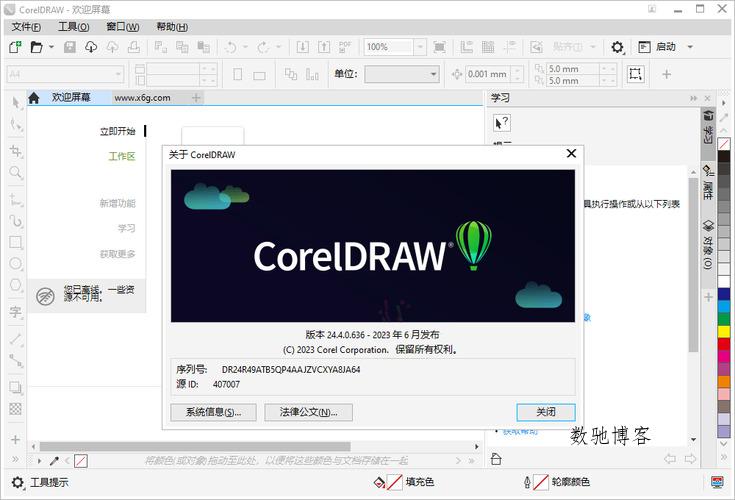This screenshot has width=735, height=500.
Task: Add a new tab with plus button
Action: click(196, 98)
